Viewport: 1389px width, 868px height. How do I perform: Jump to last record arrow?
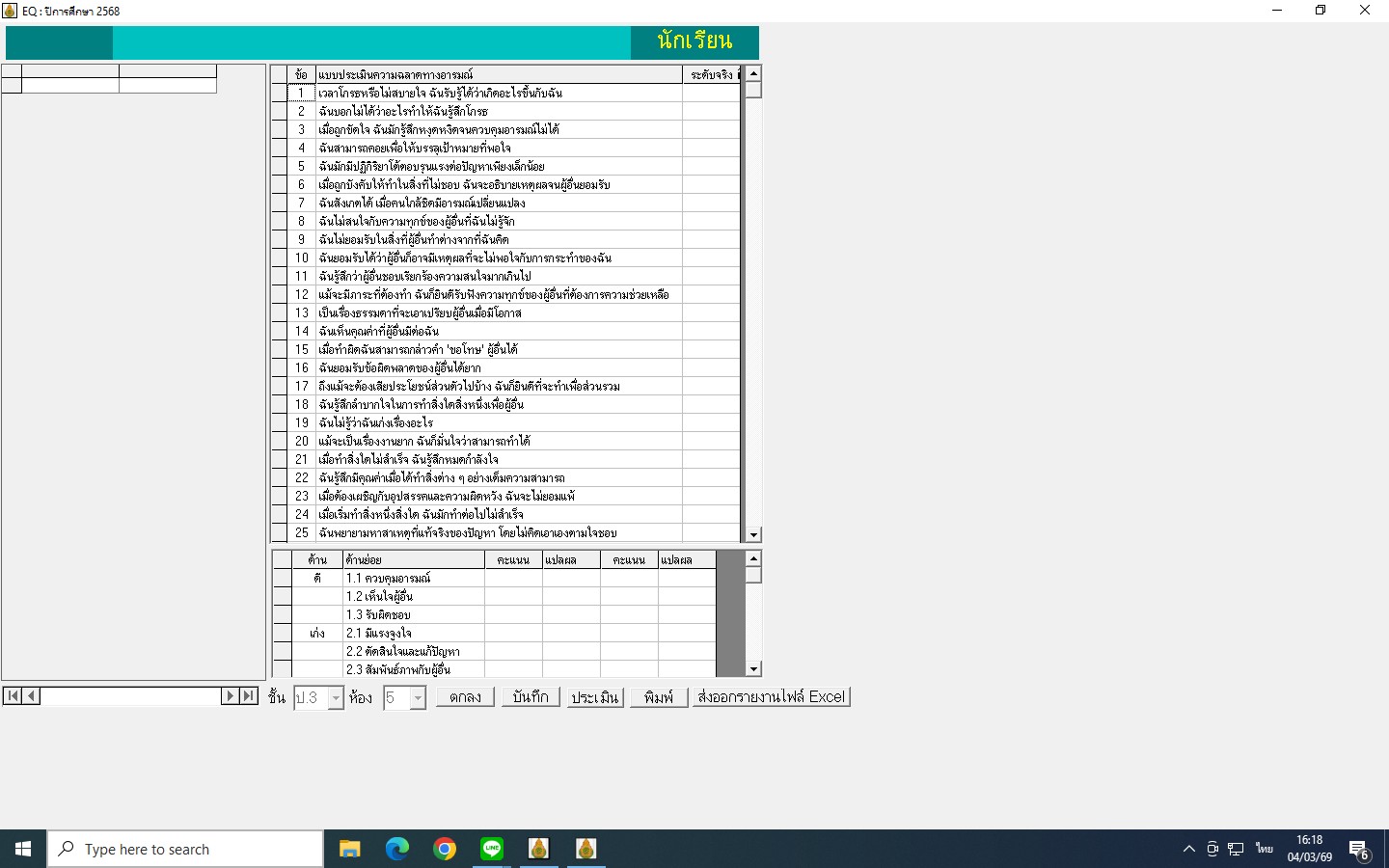(x=249, y=696)
